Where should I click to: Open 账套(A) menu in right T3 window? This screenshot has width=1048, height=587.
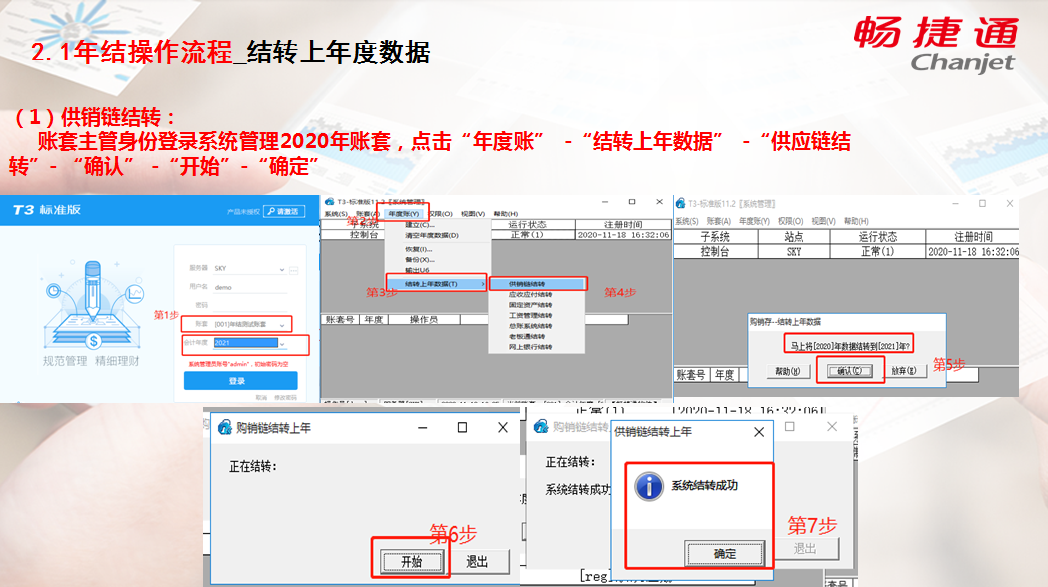(x=718, y=221)
